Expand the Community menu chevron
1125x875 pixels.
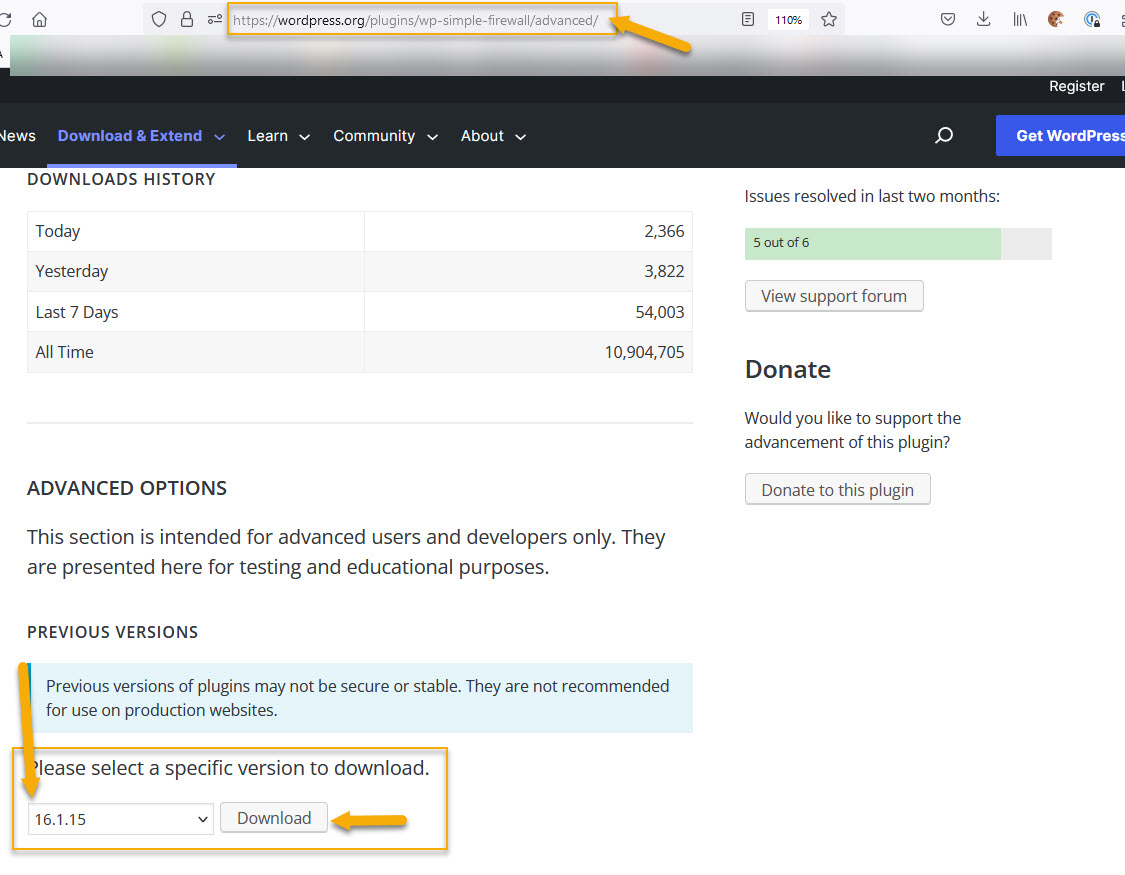pyautogui.click(x=432, y=137)
